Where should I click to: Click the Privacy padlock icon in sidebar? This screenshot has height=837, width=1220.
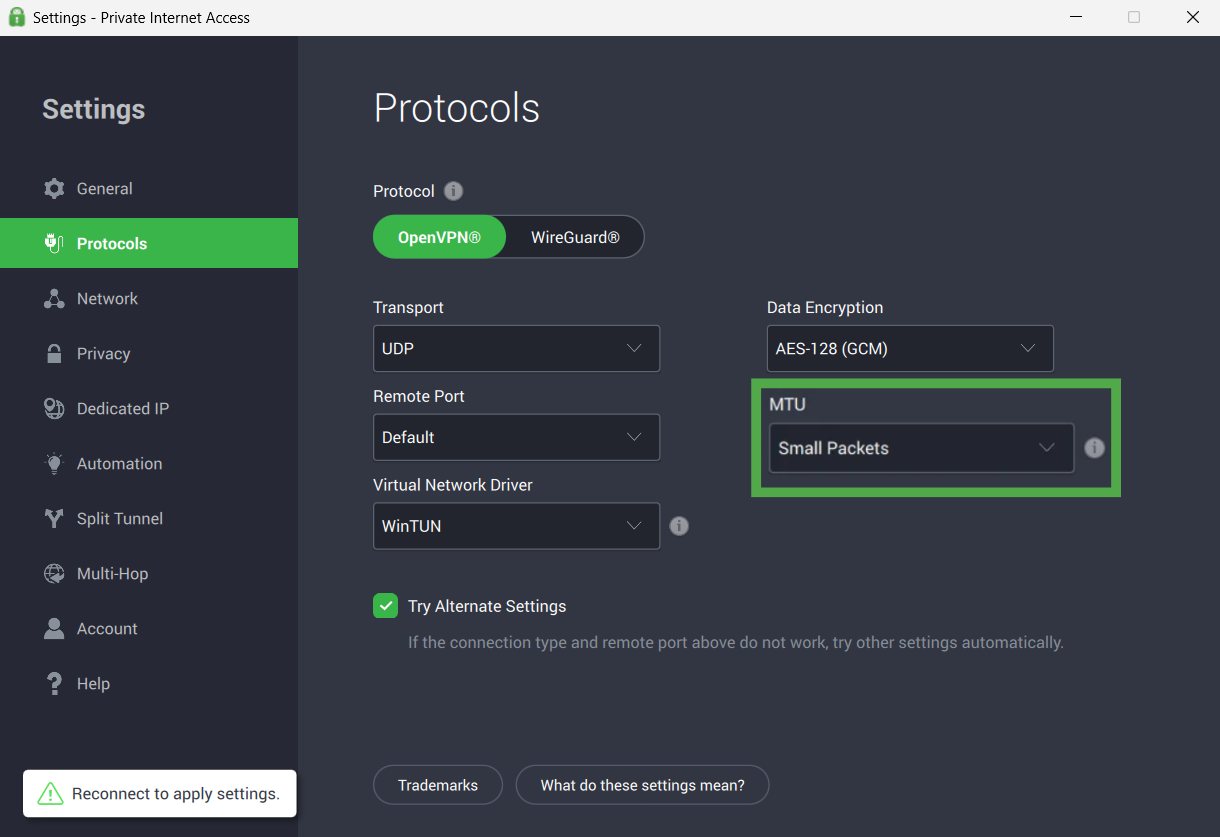(x=54, y=353)
